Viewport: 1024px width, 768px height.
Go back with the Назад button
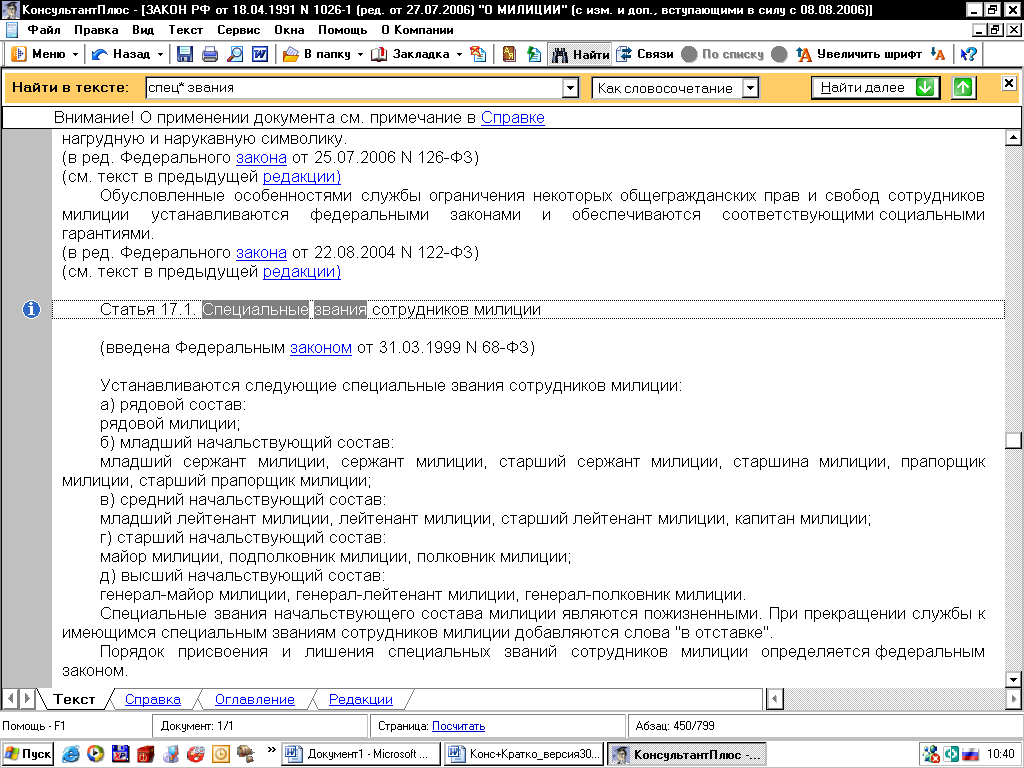click(121, 54)
